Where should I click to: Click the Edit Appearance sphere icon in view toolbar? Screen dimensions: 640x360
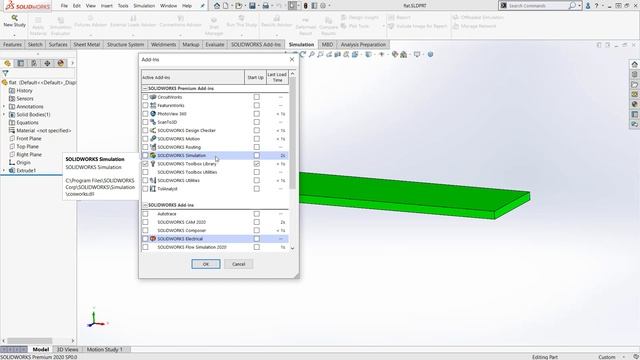pos(395,54)
